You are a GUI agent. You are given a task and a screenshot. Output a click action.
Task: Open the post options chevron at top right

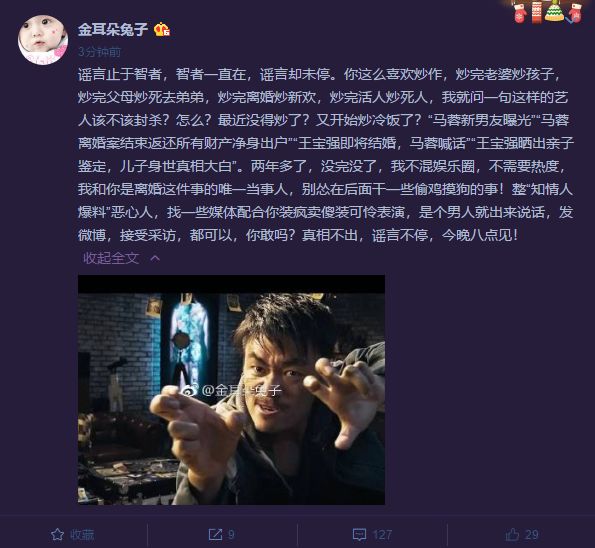(x=570, y=20)
